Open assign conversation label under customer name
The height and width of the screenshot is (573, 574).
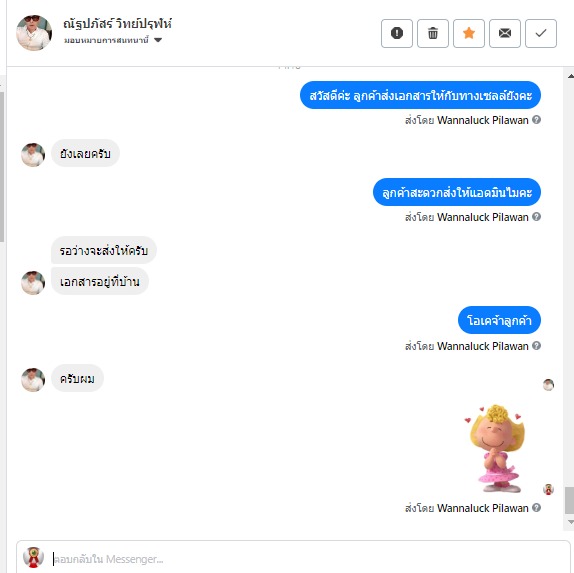106,40
